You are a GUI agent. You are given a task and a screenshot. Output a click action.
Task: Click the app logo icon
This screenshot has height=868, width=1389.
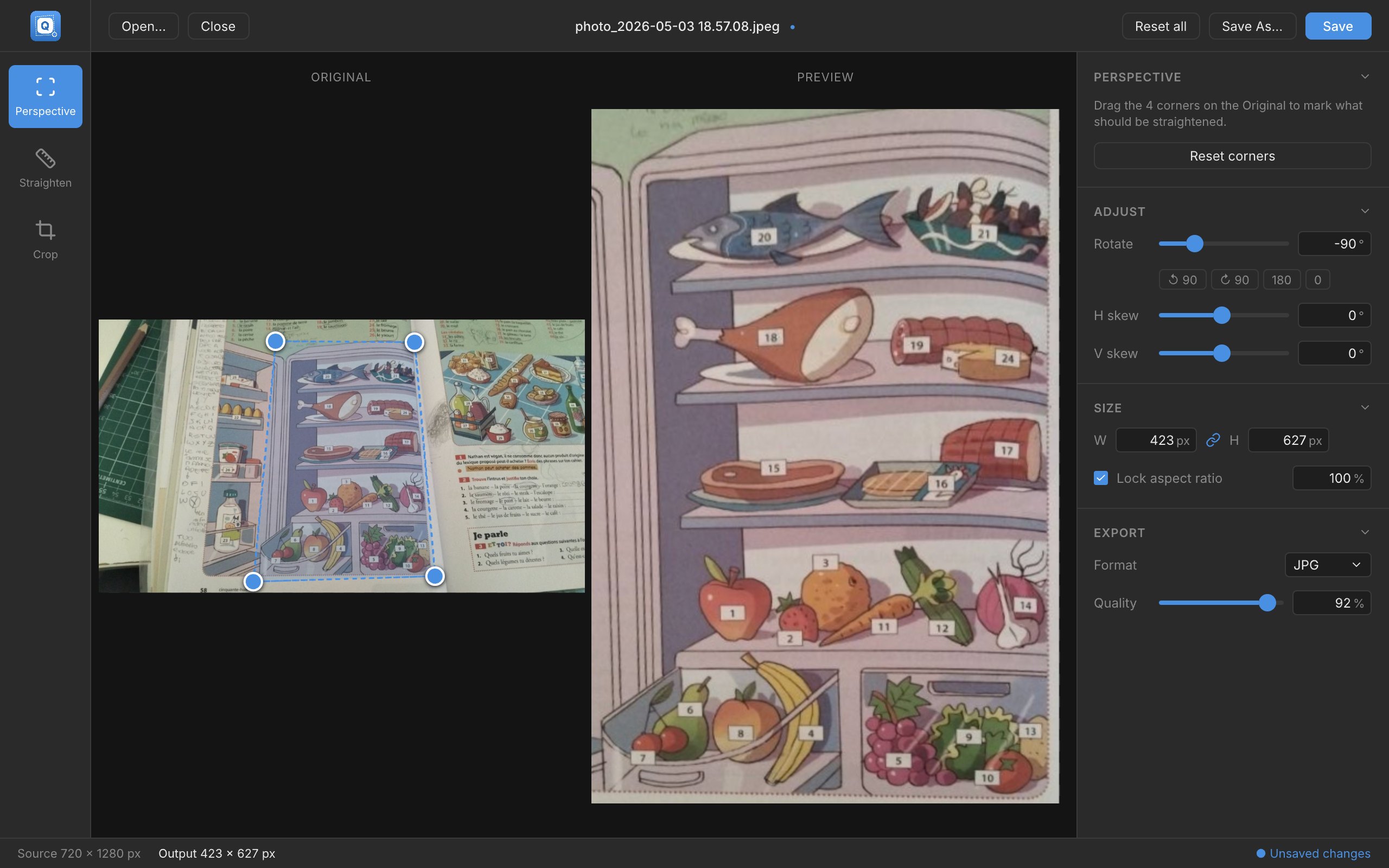click(46, 26)
